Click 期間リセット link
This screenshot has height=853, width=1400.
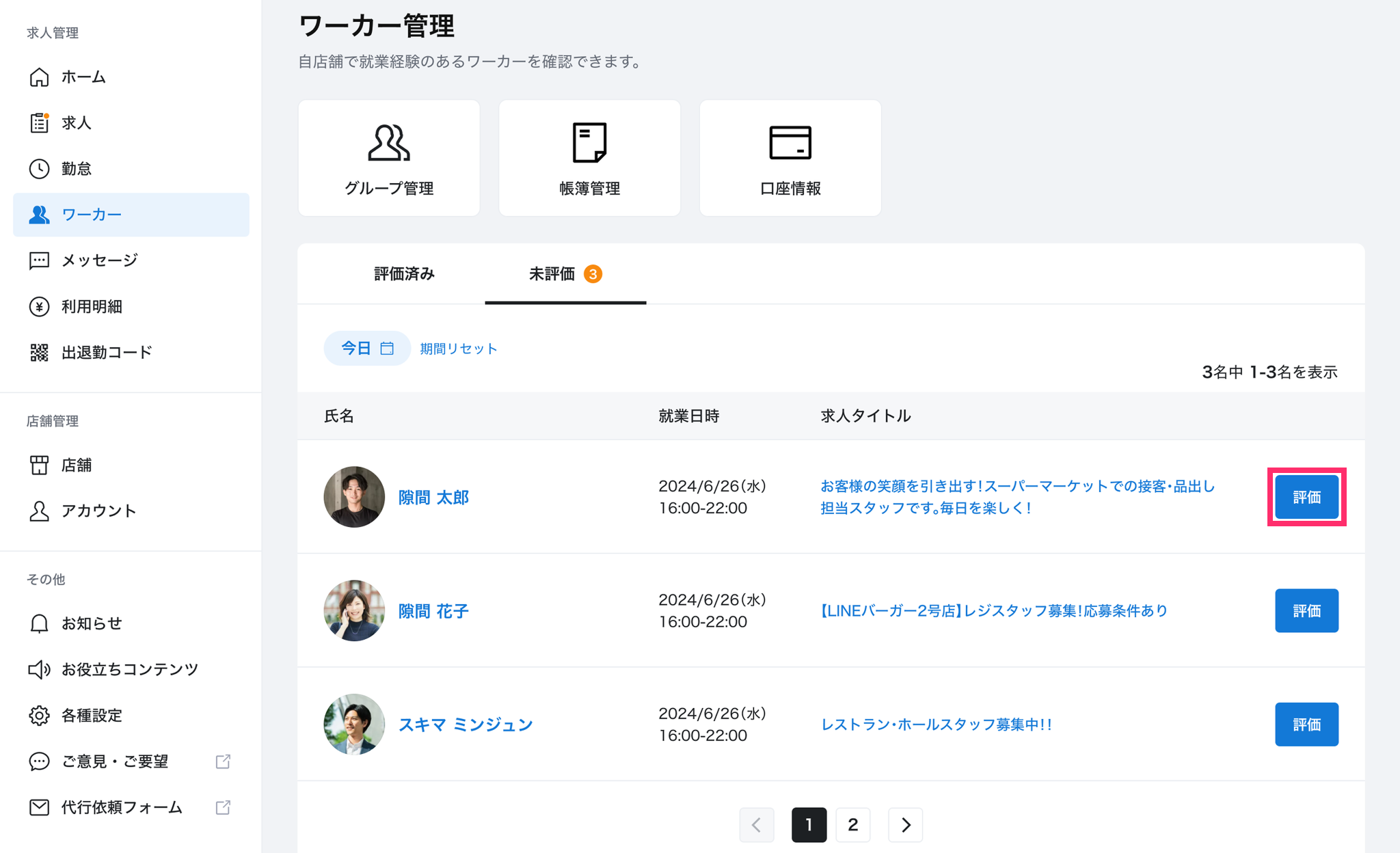pos(458,349)
